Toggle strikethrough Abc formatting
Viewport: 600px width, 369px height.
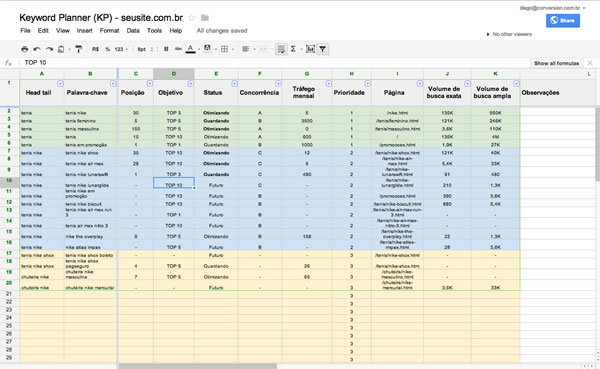pyautogui.click(x=178, y=49)
